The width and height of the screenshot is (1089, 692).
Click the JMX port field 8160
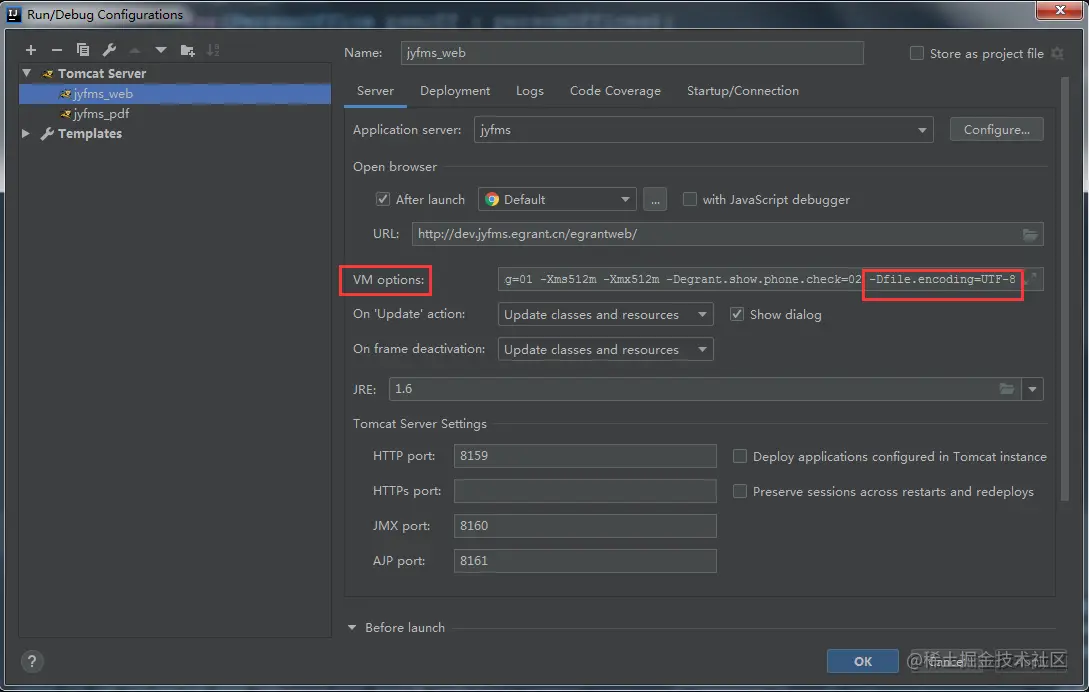(585, 526)
